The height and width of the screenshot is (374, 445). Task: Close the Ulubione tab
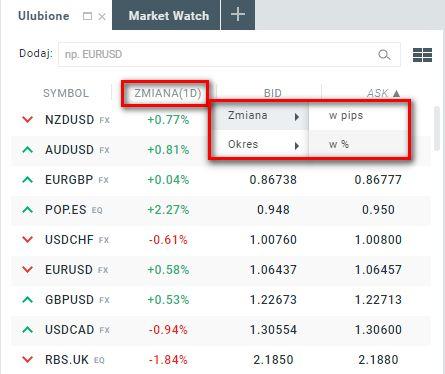102,16
